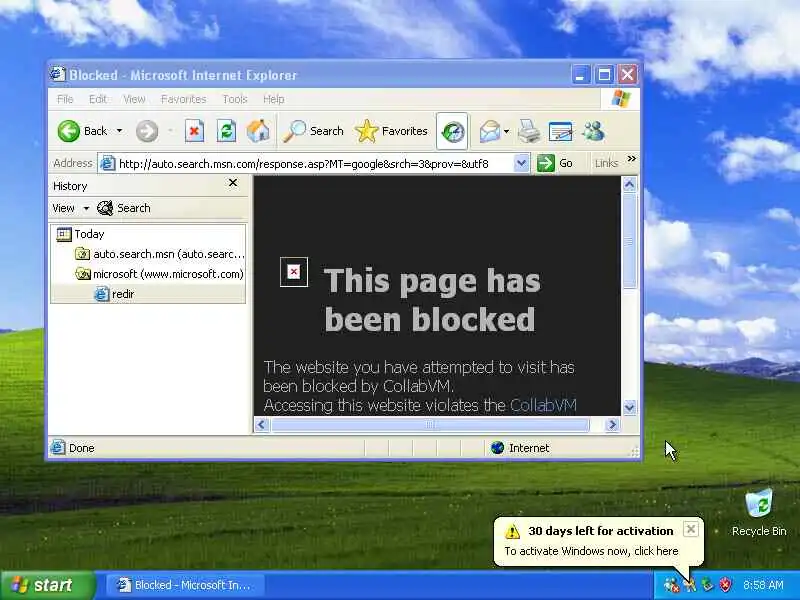The width and height of the screenshot is (800, 600).
Task: Click the red security shield tray icon
Action: click(725, 585)
